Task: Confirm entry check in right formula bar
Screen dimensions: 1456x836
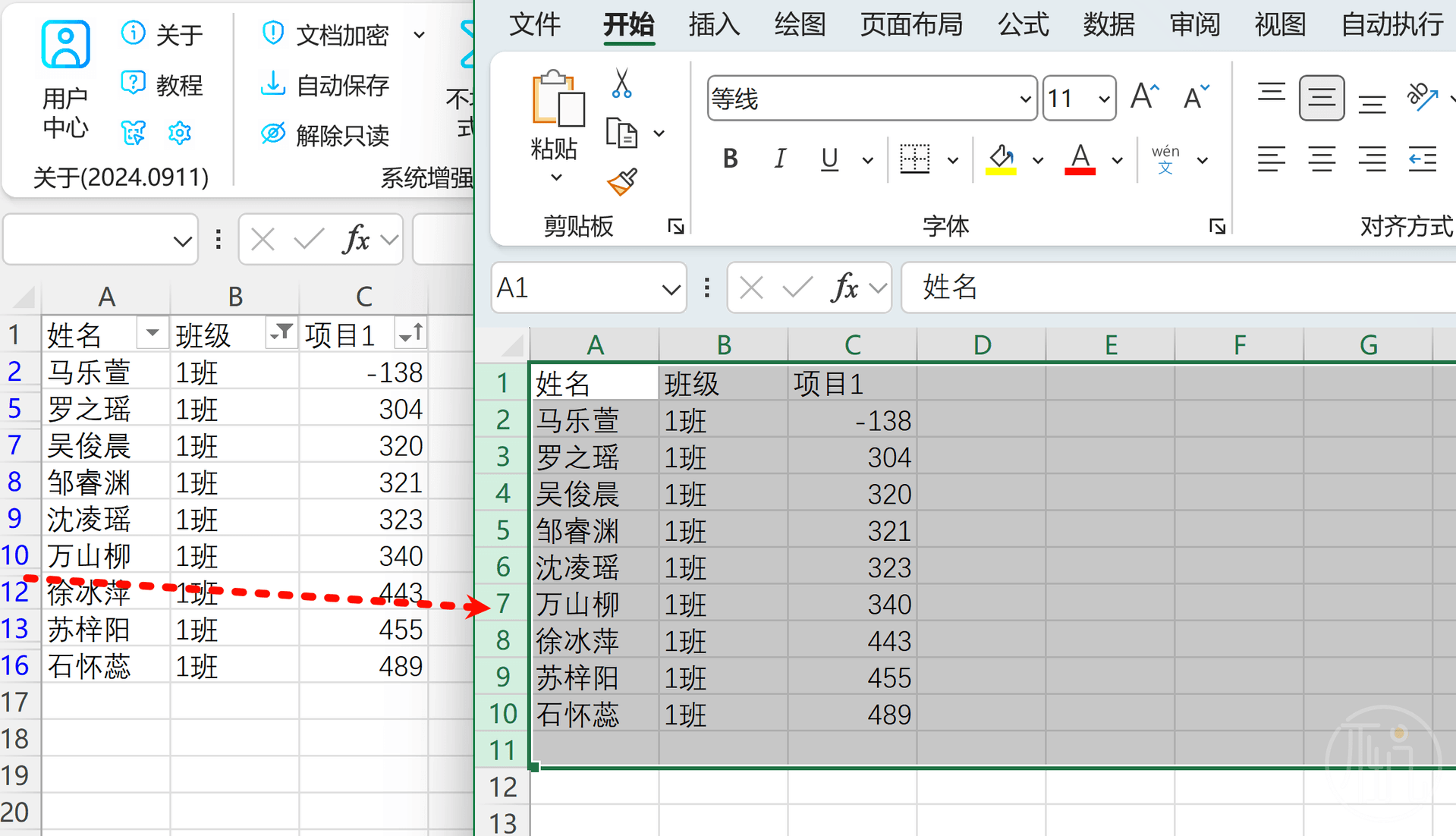Action: pos(797,288)
